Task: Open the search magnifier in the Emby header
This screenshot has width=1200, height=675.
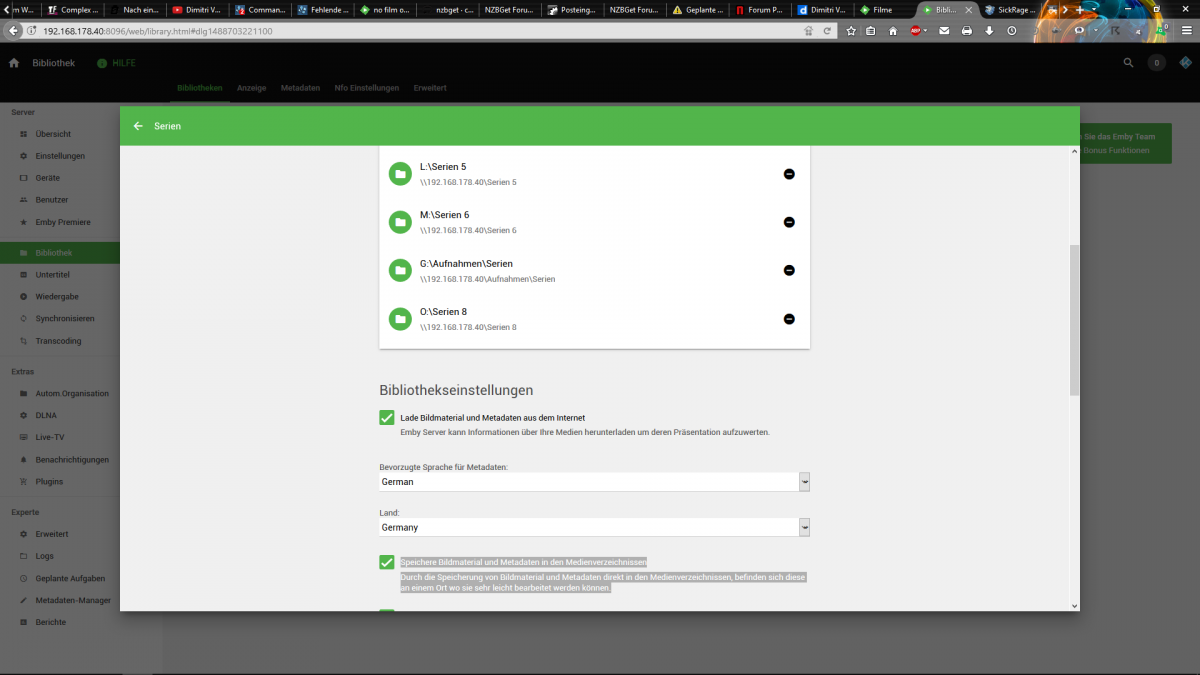Action: (1128, 63)
